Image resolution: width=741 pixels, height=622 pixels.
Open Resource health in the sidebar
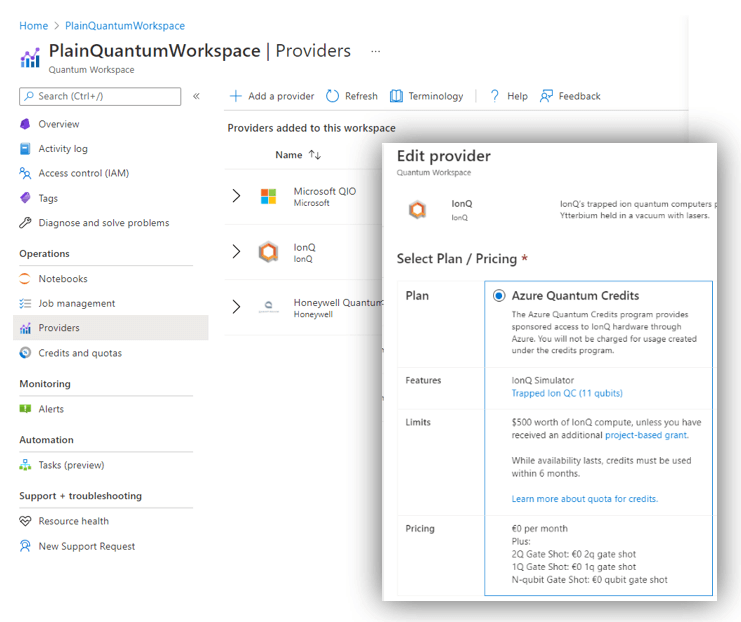[73, 521]
